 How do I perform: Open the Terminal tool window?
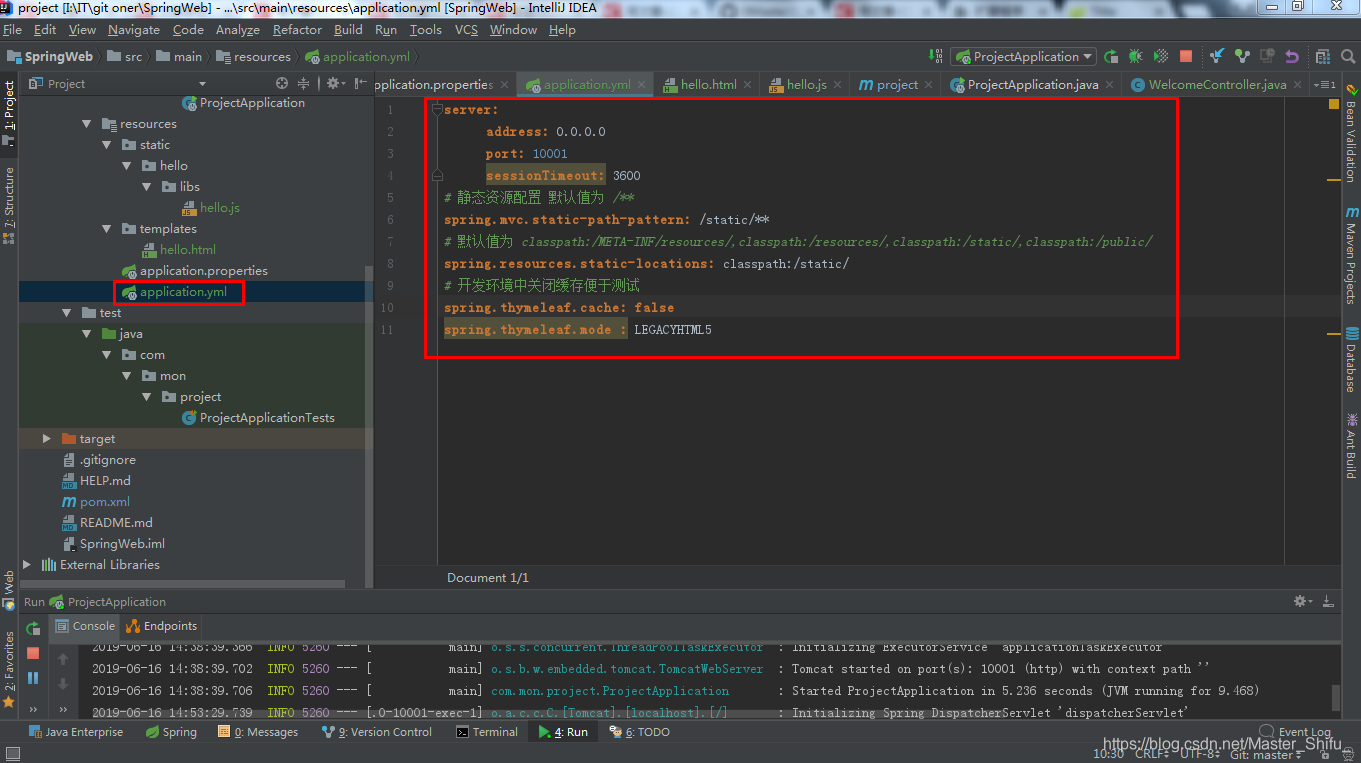[x=487, y=732]
